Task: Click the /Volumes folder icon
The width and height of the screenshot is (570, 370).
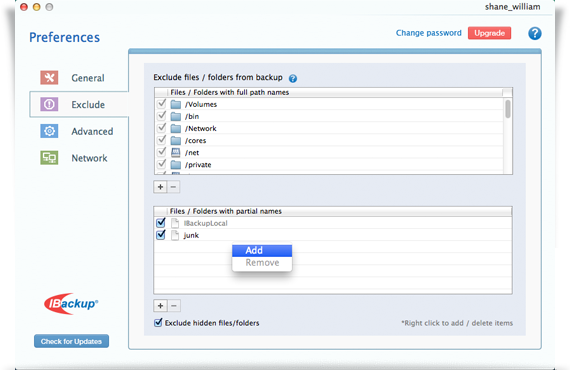Action: (176, 105)
